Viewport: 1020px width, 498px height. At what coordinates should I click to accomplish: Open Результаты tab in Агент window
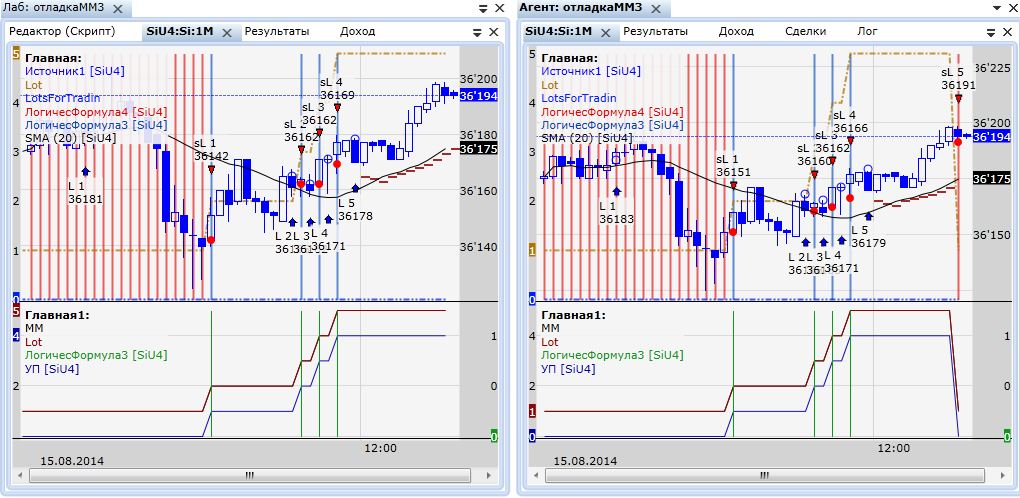[x=655, y=31]
